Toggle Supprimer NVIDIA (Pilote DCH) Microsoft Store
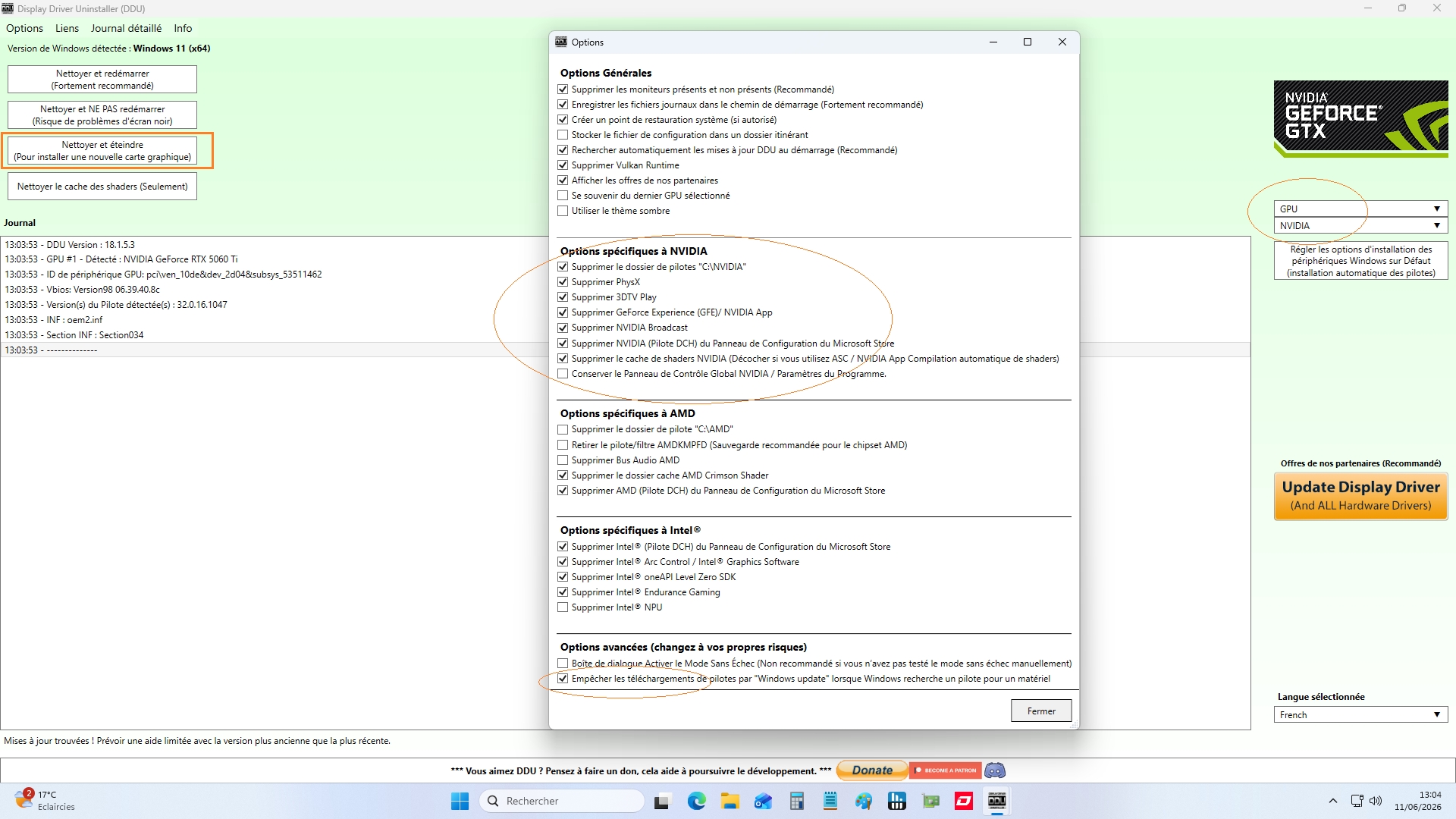The height and width of the screenshot is (819, 1456). 563,344
